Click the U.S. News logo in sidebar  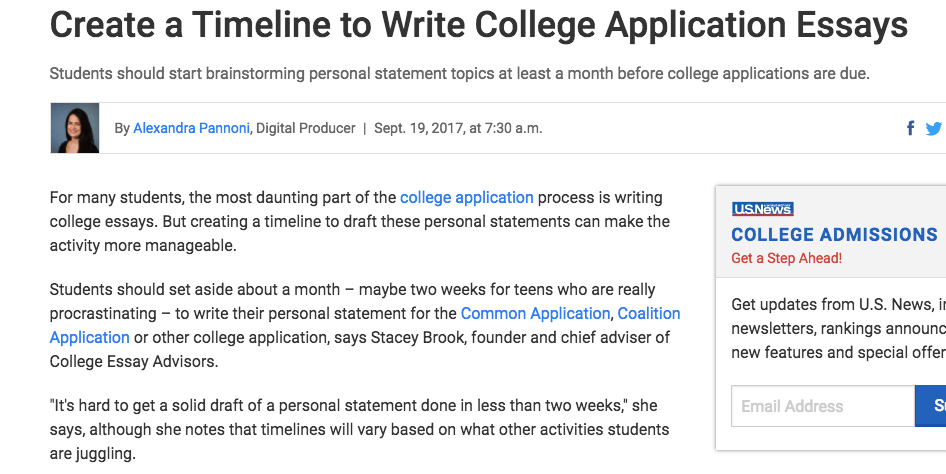pos(763,209)
